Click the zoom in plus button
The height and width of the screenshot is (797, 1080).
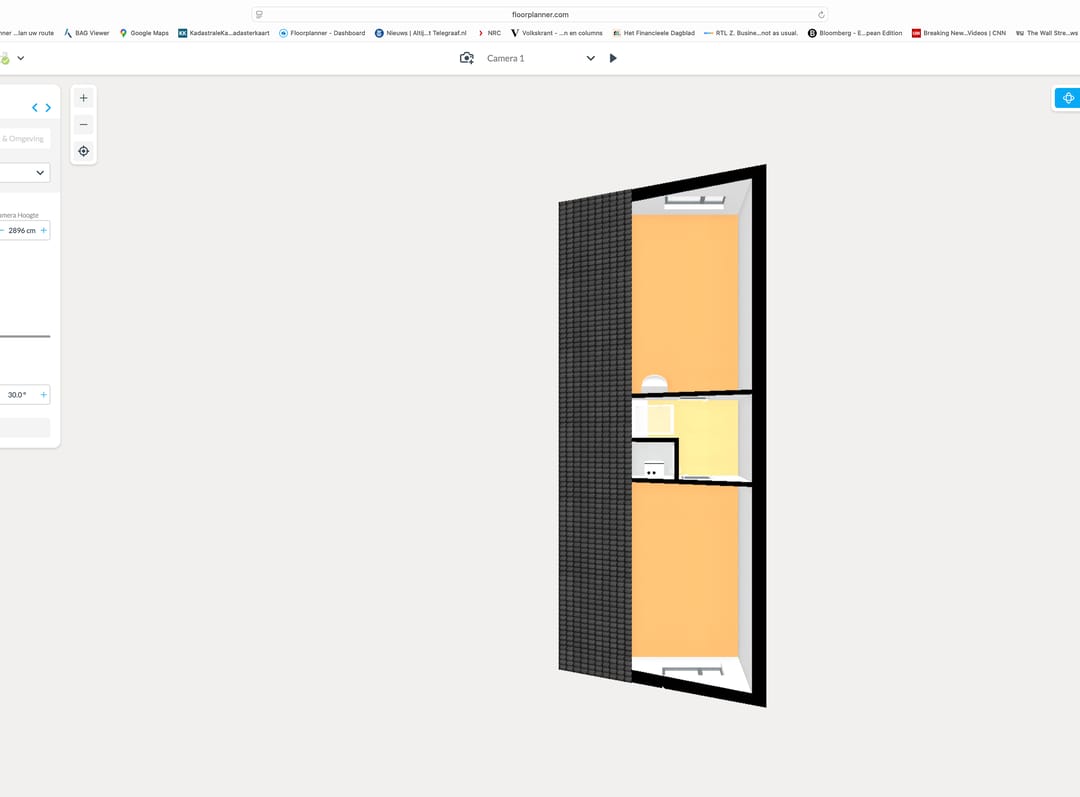click(x=84, y=98)
